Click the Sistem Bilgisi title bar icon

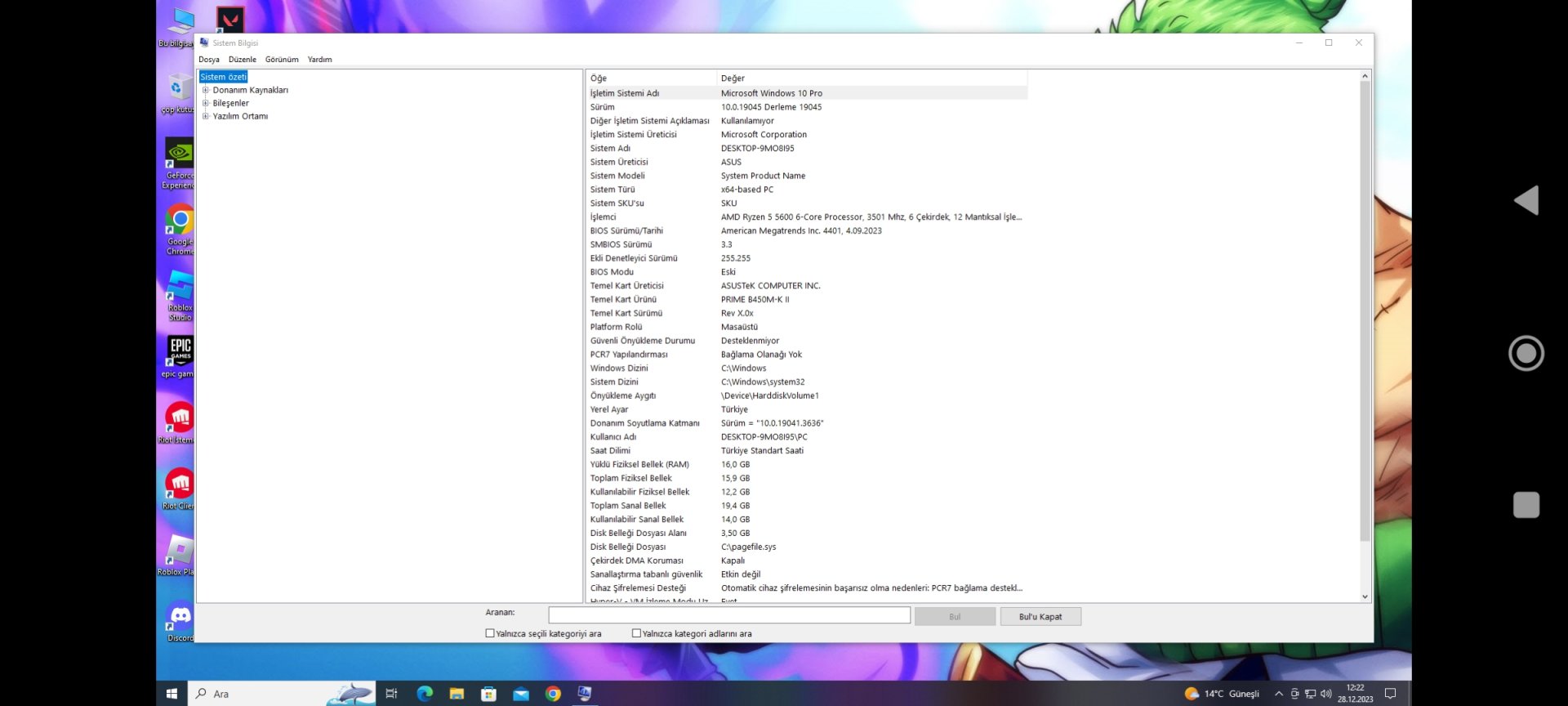pos(204,42)
